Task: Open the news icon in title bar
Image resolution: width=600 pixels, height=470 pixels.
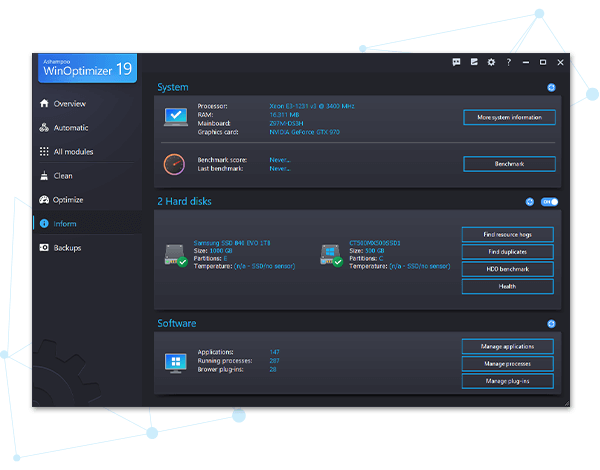Action: [474, 62]
